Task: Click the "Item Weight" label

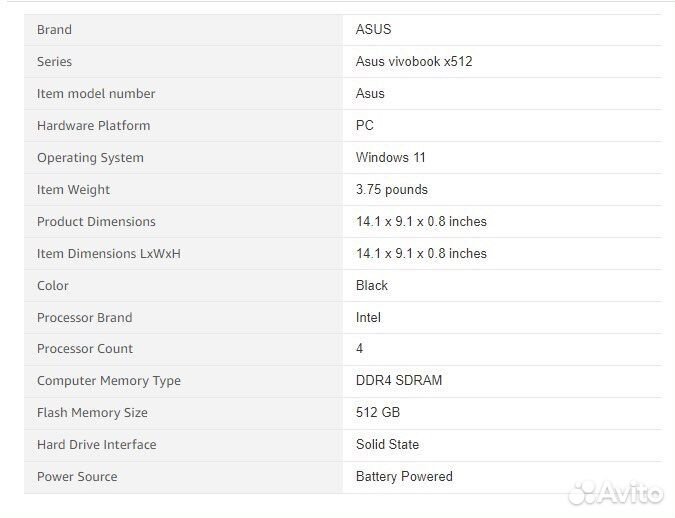Action: pyautogui.click(x=73, y=190)
